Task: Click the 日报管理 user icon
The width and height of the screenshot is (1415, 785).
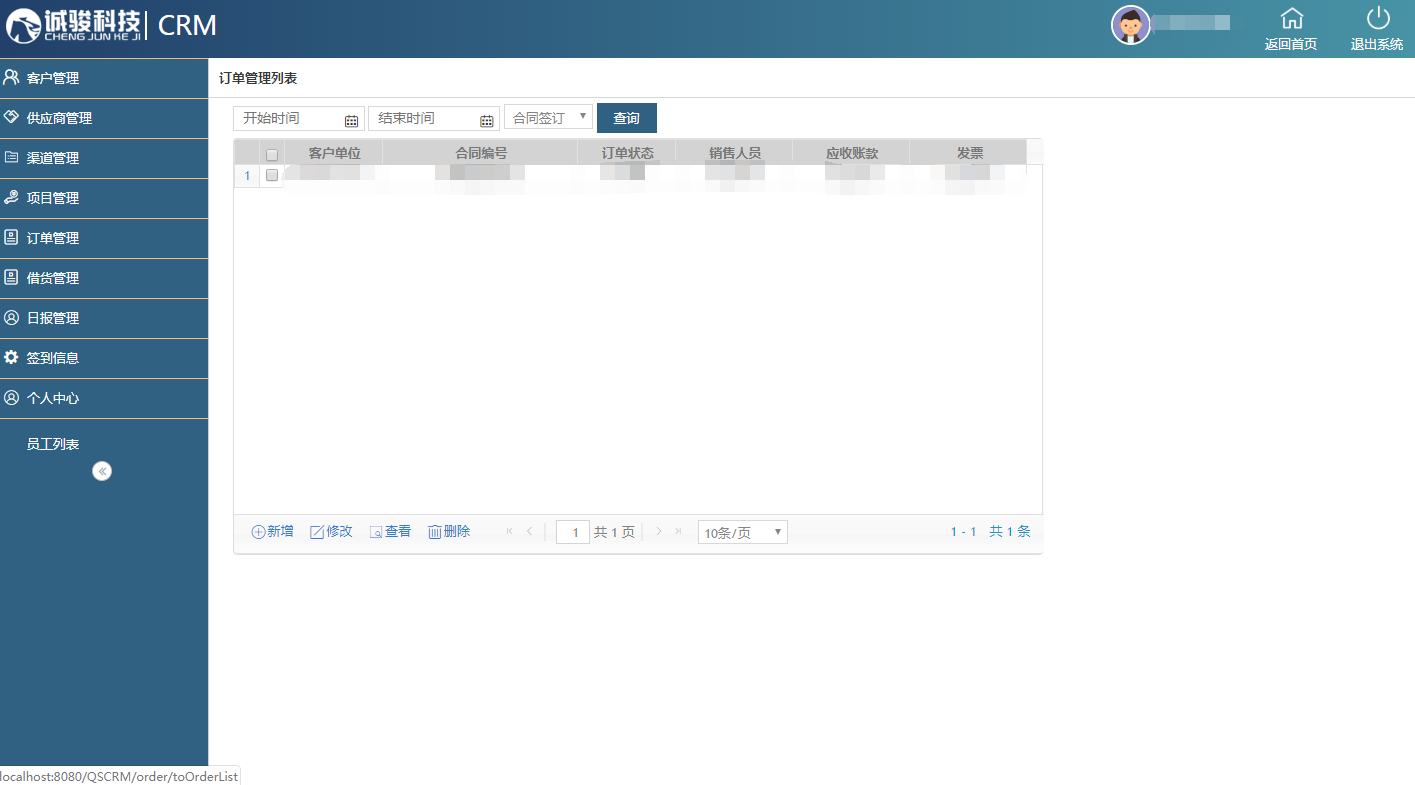Action: point(12,317)
